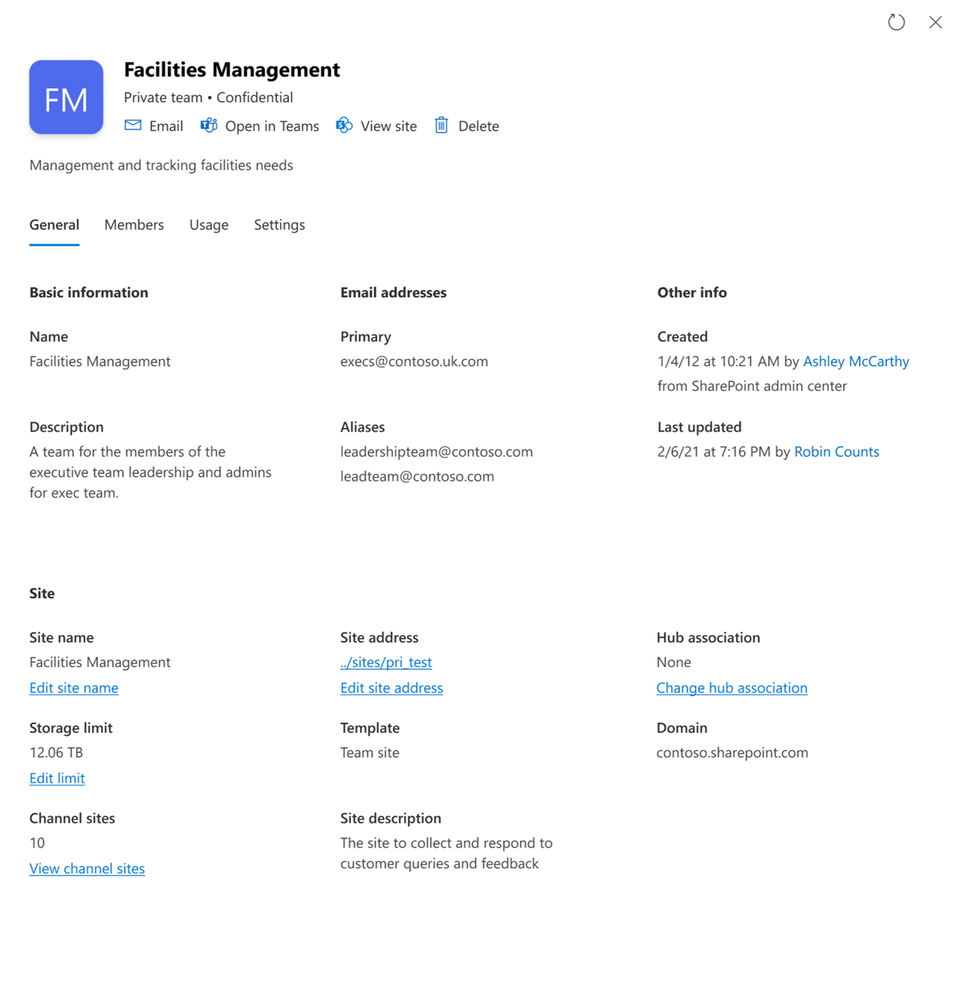
Task: Click the domain contoso.sharepoint.com
Action: click(x=732, y=752)
